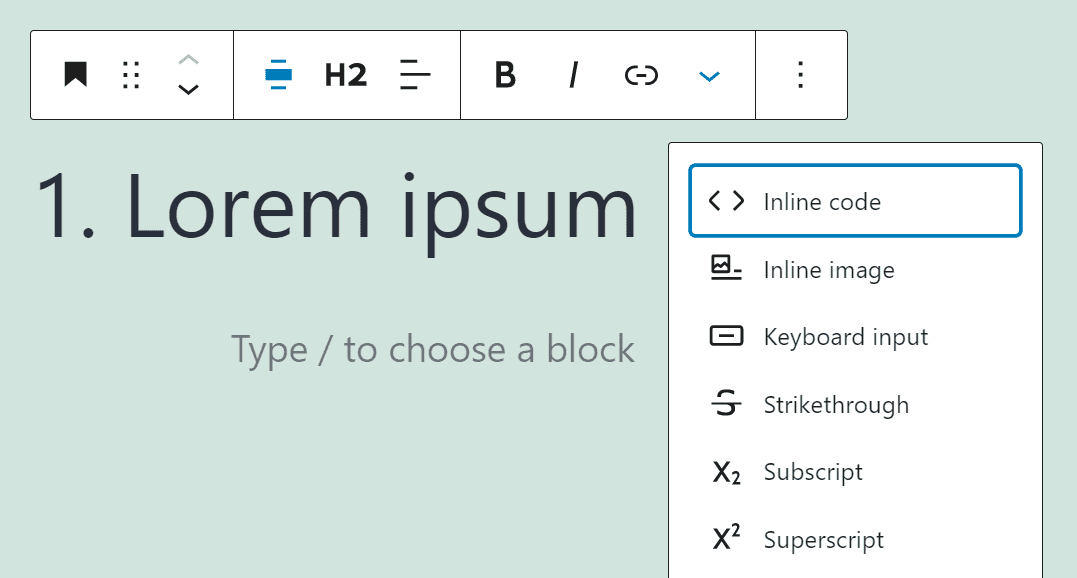Click the Subscript X2 icon
1077x578 pixels.
(725, 471)
